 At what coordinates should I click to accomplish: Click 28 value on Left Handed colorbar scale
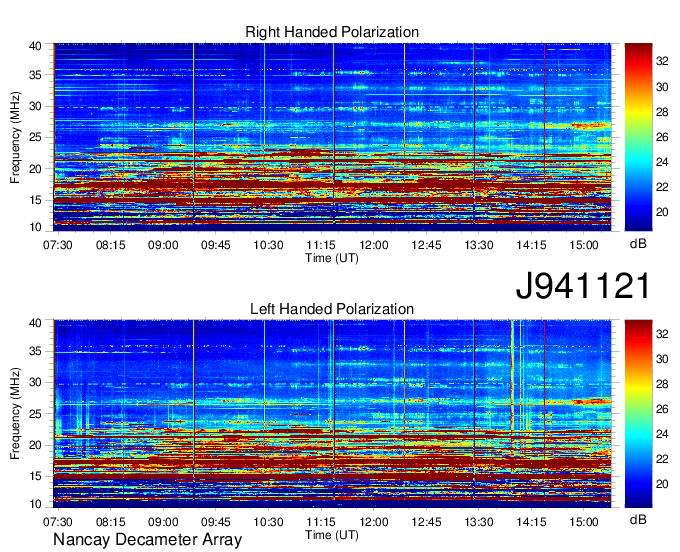click(662, 384)
